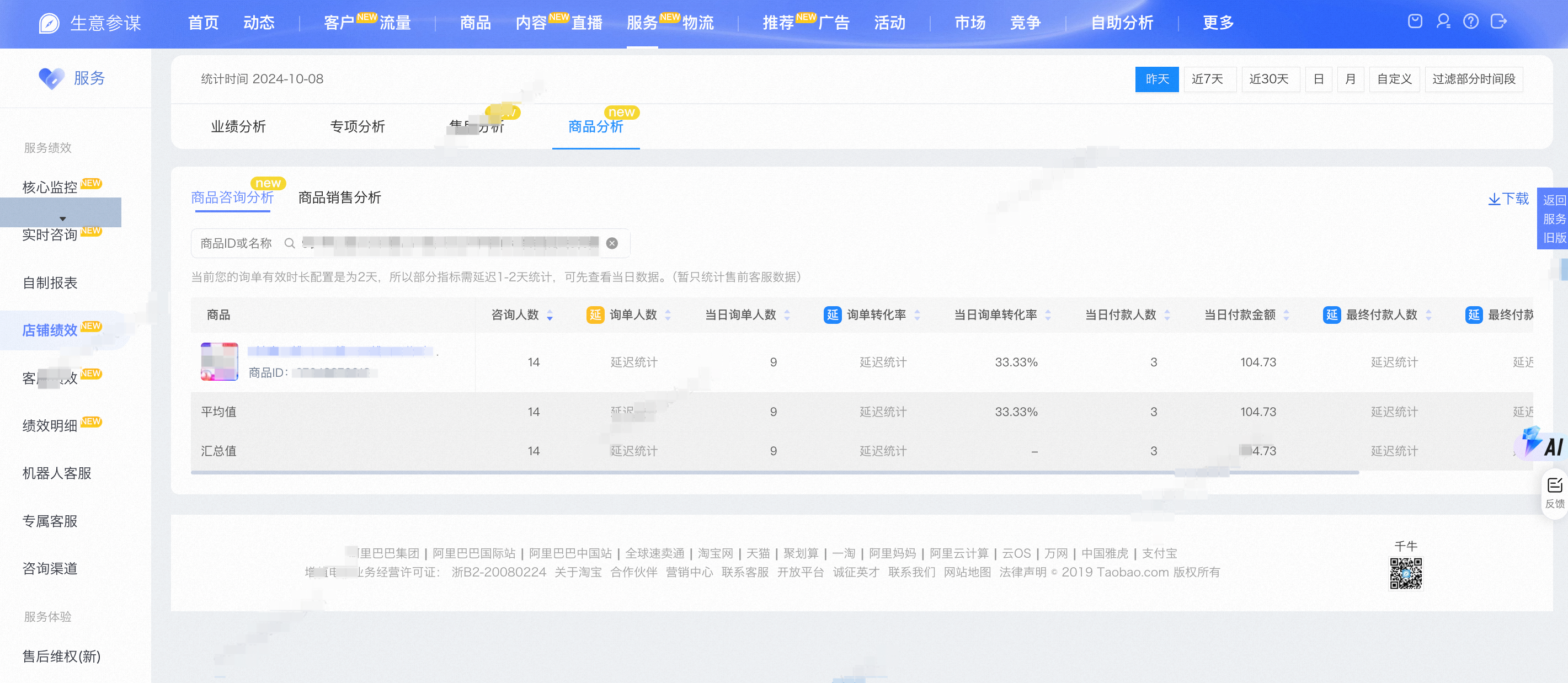Click 返回服务旧版 side button

1553,218
